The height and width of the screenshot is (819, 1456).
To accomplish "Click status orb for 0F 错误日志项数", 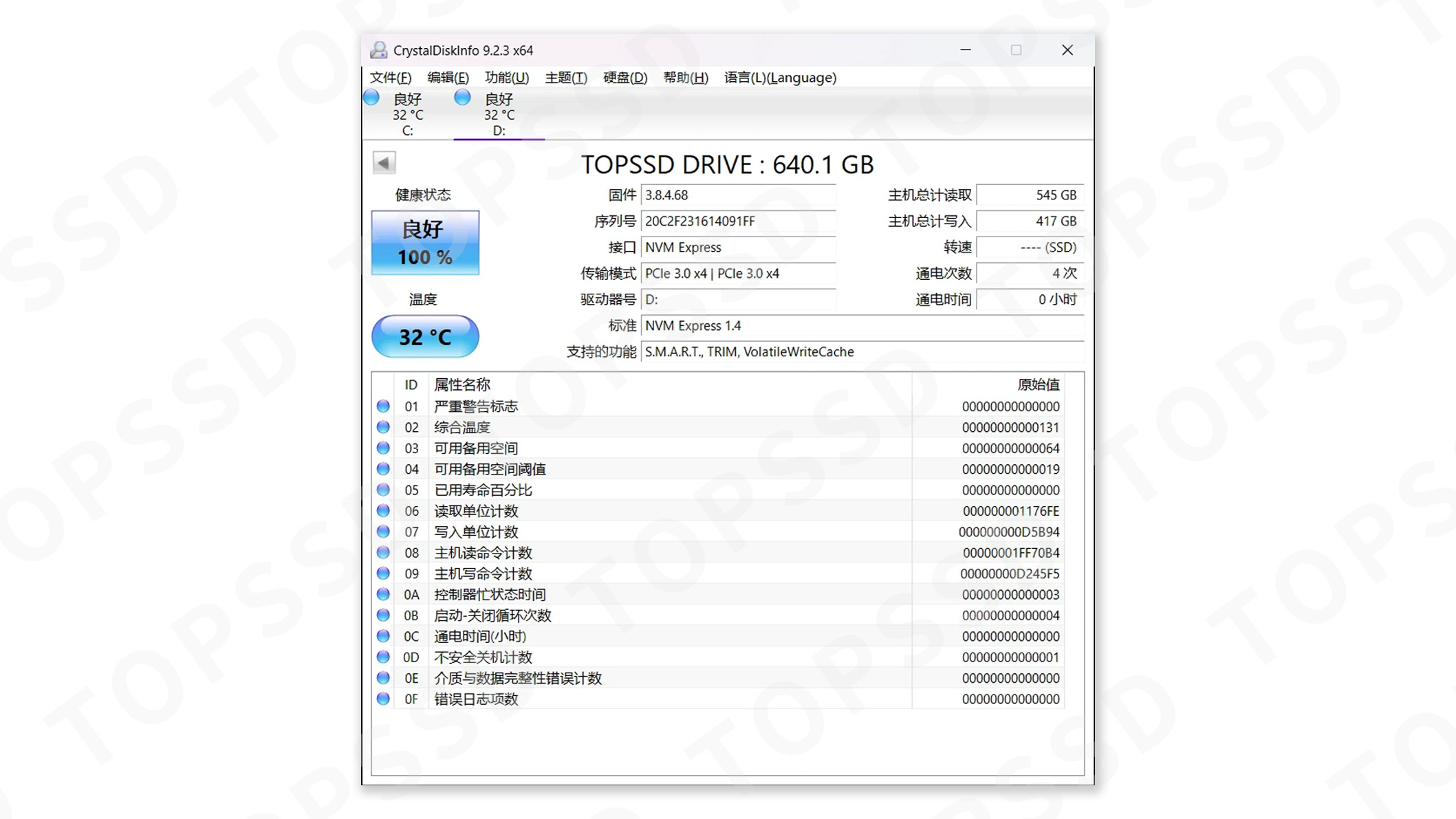I will pos(383,699).
